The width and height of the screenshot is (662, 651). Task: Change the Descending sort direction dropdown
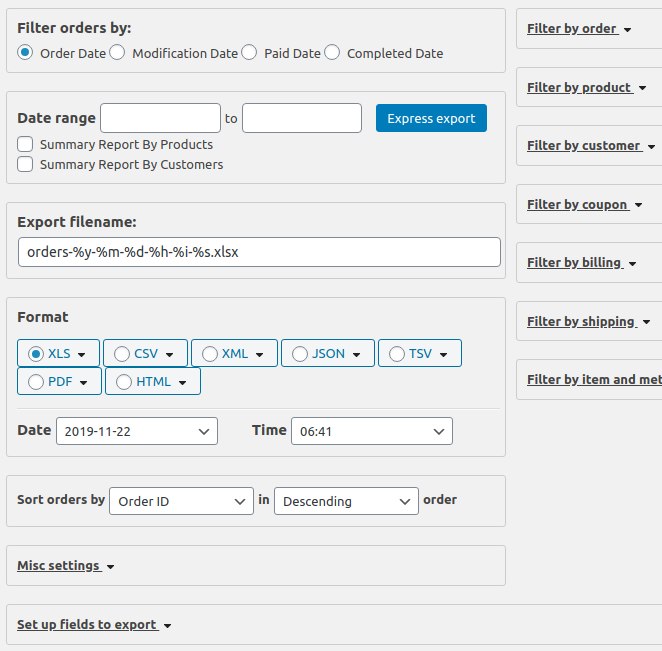pyautogui.click(x=346, y=501)
